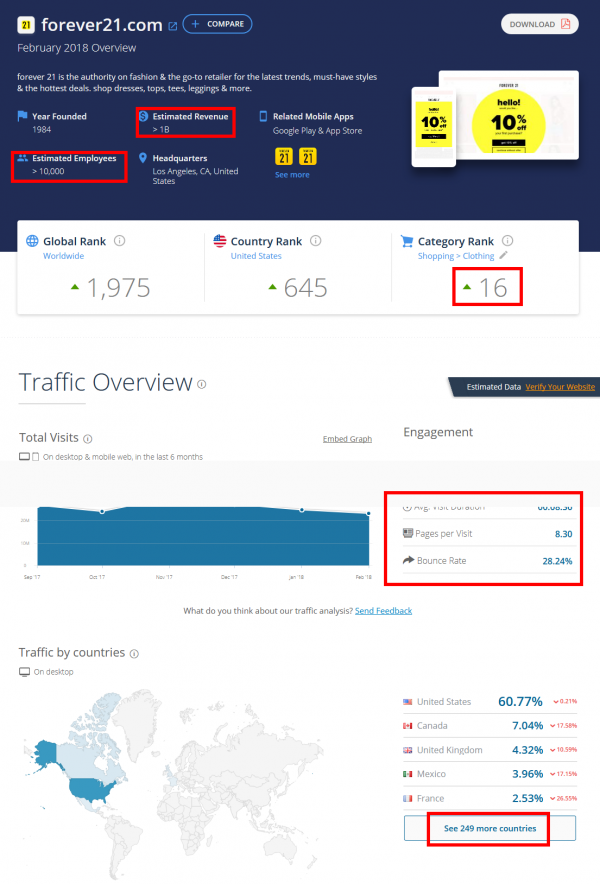600x884 pixels.
Task: Click the Country Rank info icon
Action: coord(316,241)
